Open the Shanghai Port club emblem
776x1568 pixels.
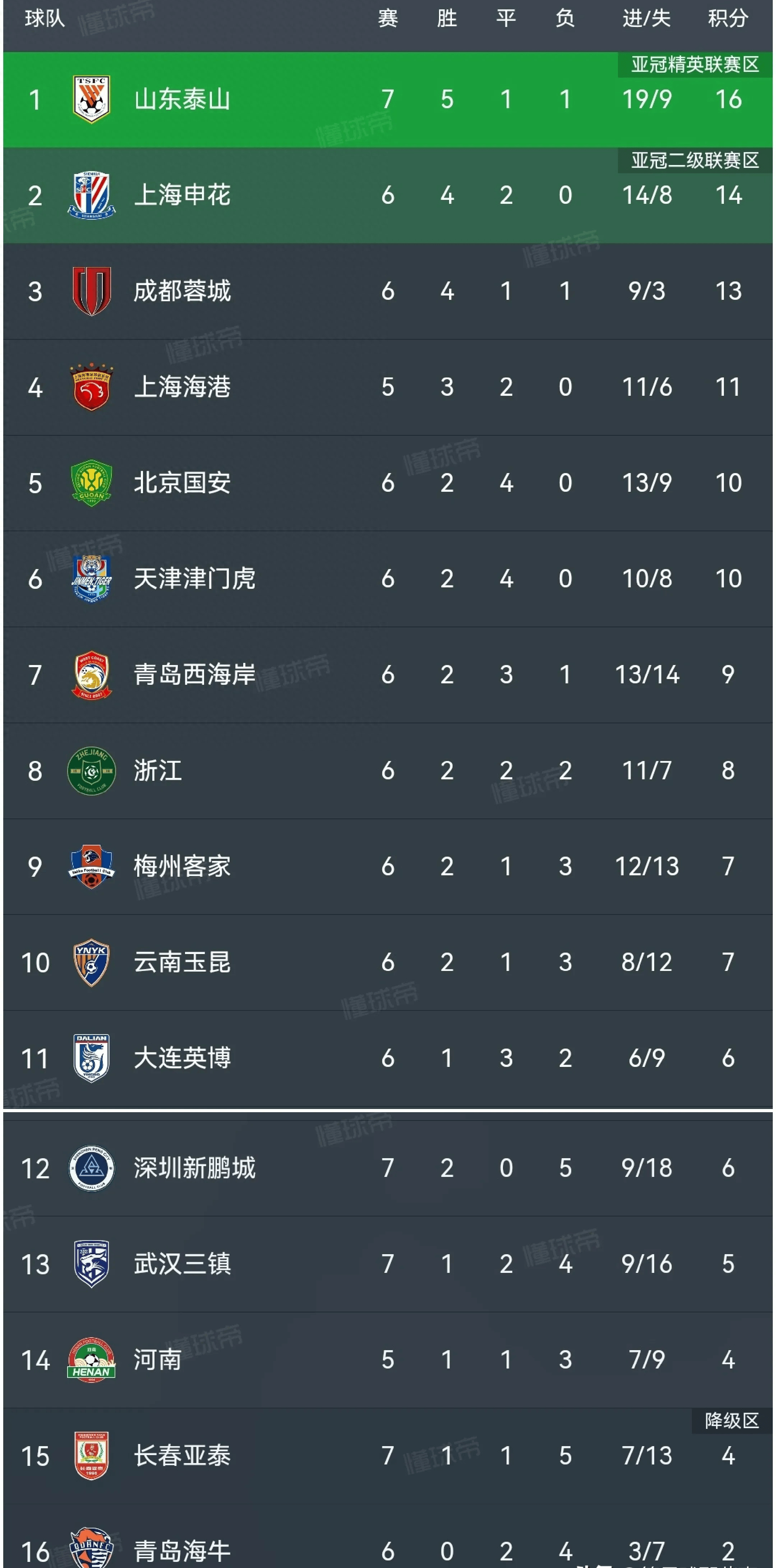pos(91,387)
